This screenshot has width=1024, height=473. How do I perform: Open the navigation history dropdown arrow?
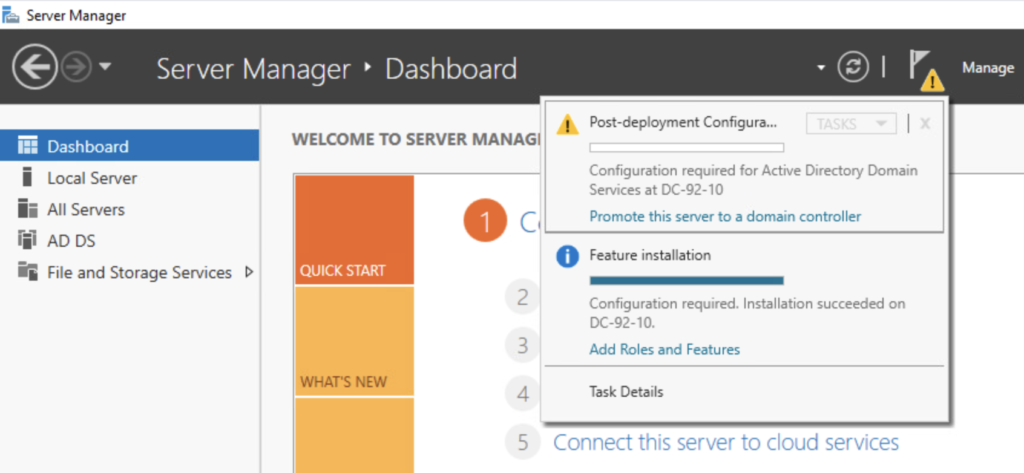[105, 68]
